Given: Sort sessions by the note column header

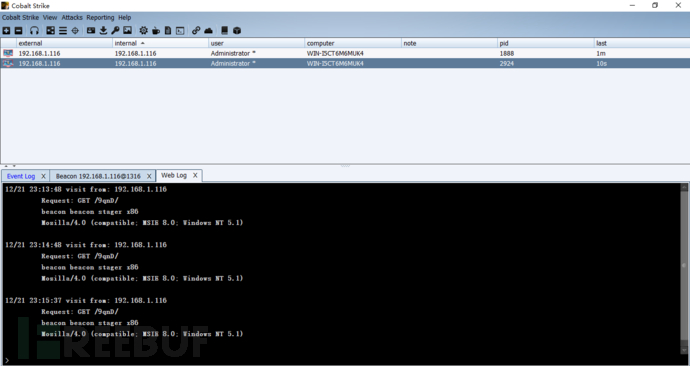Looking at the screenshot, I should click(449, 43).
